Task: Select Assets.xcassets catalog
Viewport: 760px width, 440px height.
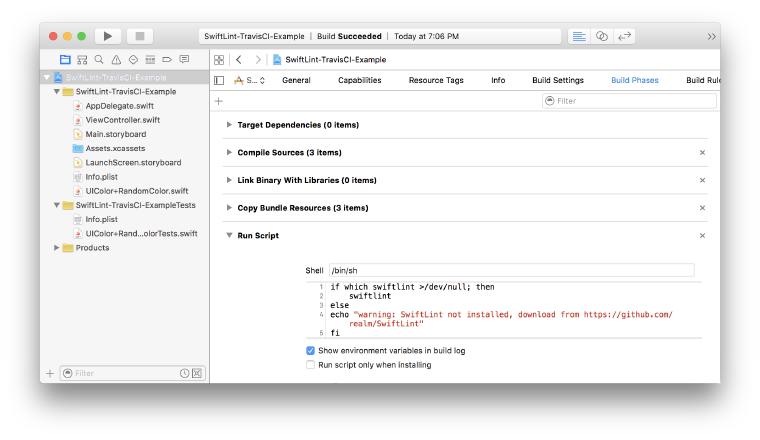Action: point(115,148)
